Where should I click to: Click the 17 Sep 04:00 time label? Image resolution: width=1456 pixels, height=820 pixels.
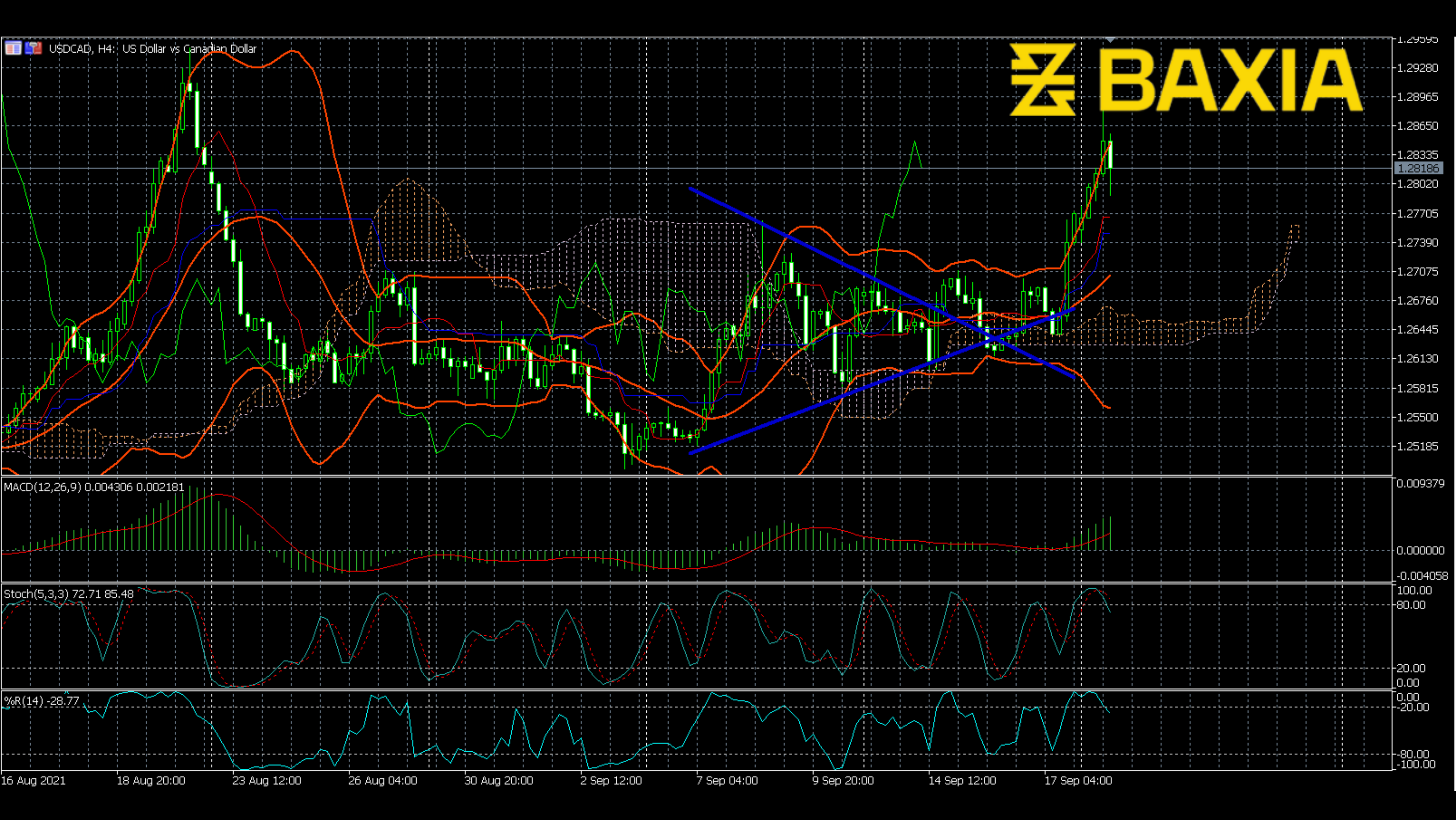click(x=1078, y=780)
